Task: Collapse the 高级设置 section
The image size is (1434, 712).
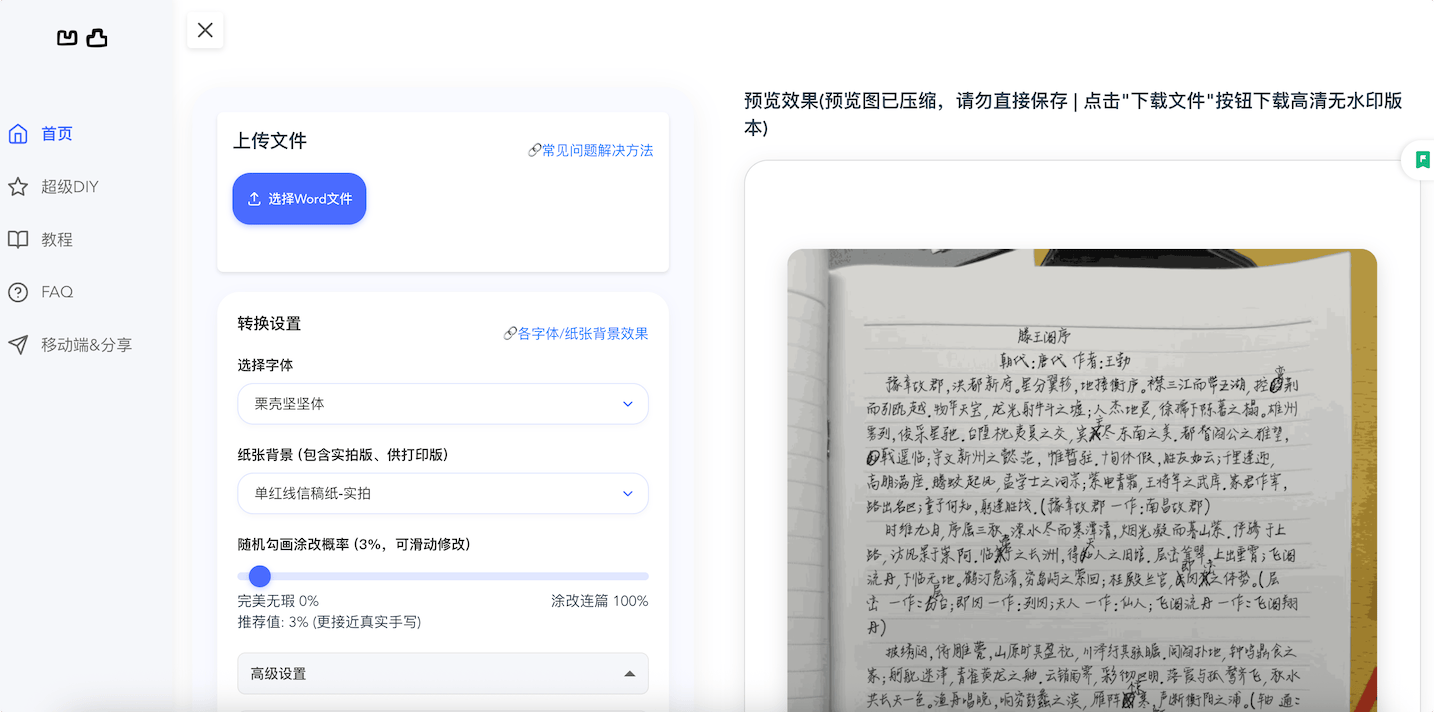Action: 443,673
